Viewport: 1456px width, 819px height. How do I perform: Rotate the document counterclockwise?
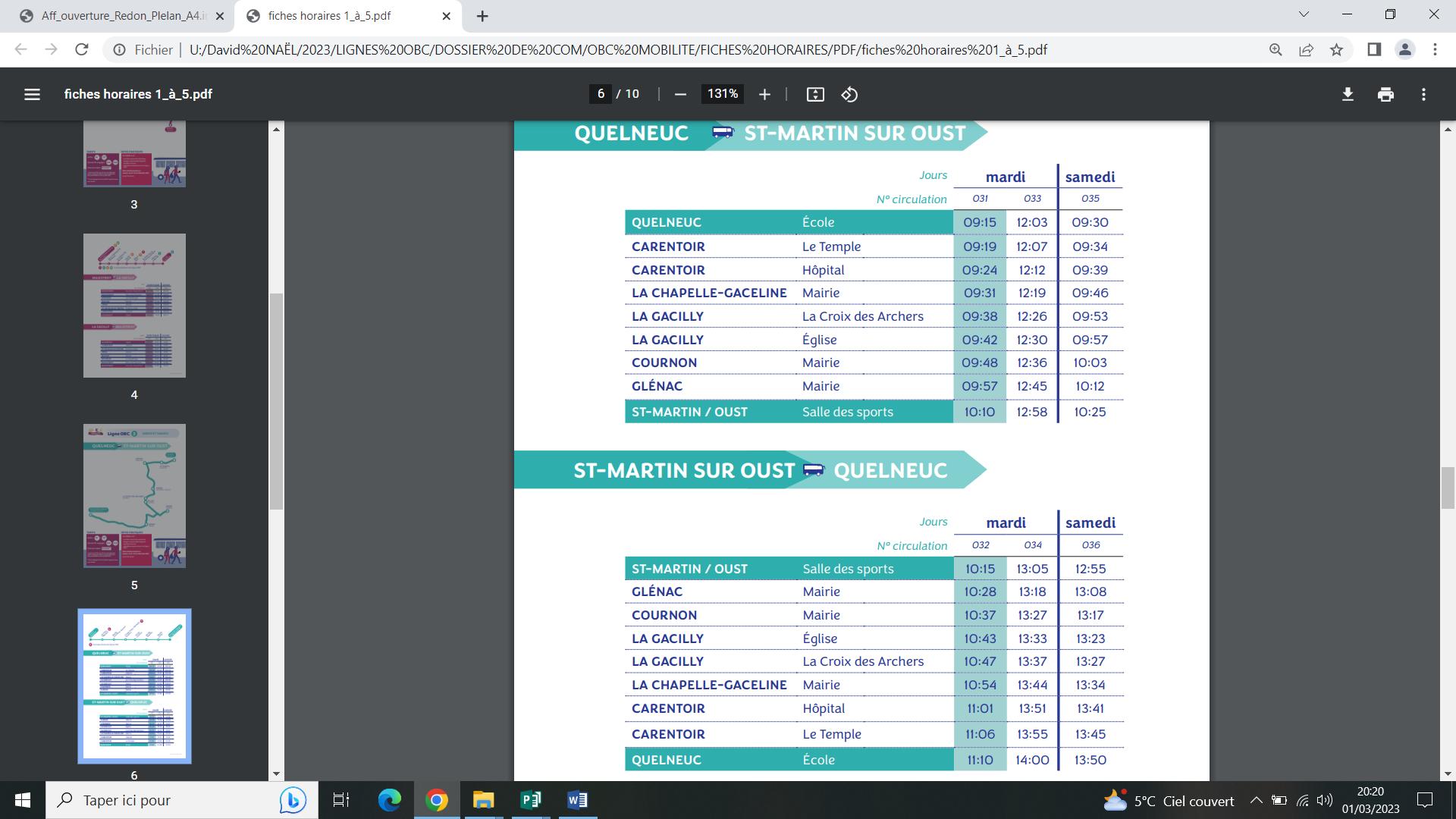(x=849, y=94)
